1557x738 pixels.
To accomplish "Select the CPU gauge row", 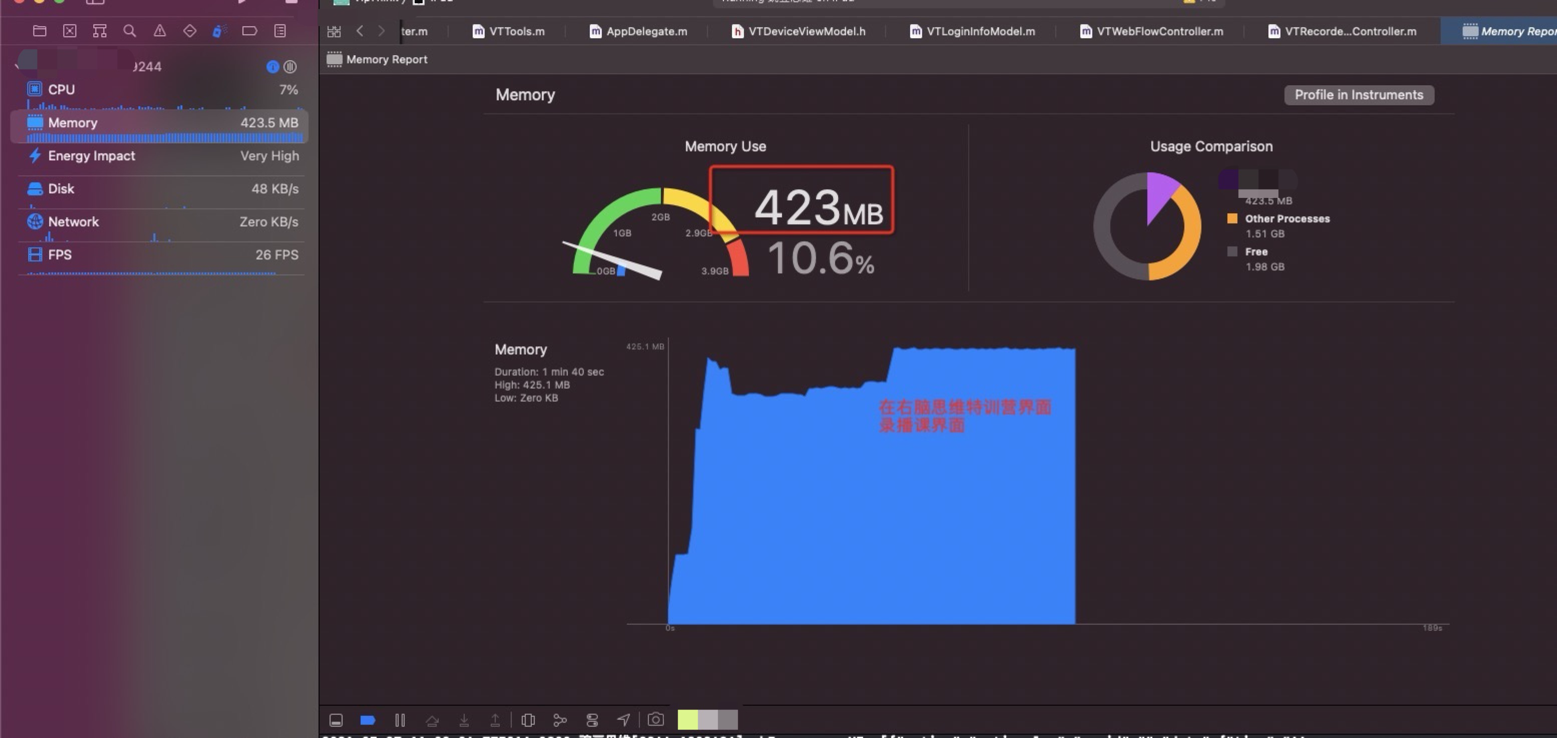I will [x=160, y=93].
